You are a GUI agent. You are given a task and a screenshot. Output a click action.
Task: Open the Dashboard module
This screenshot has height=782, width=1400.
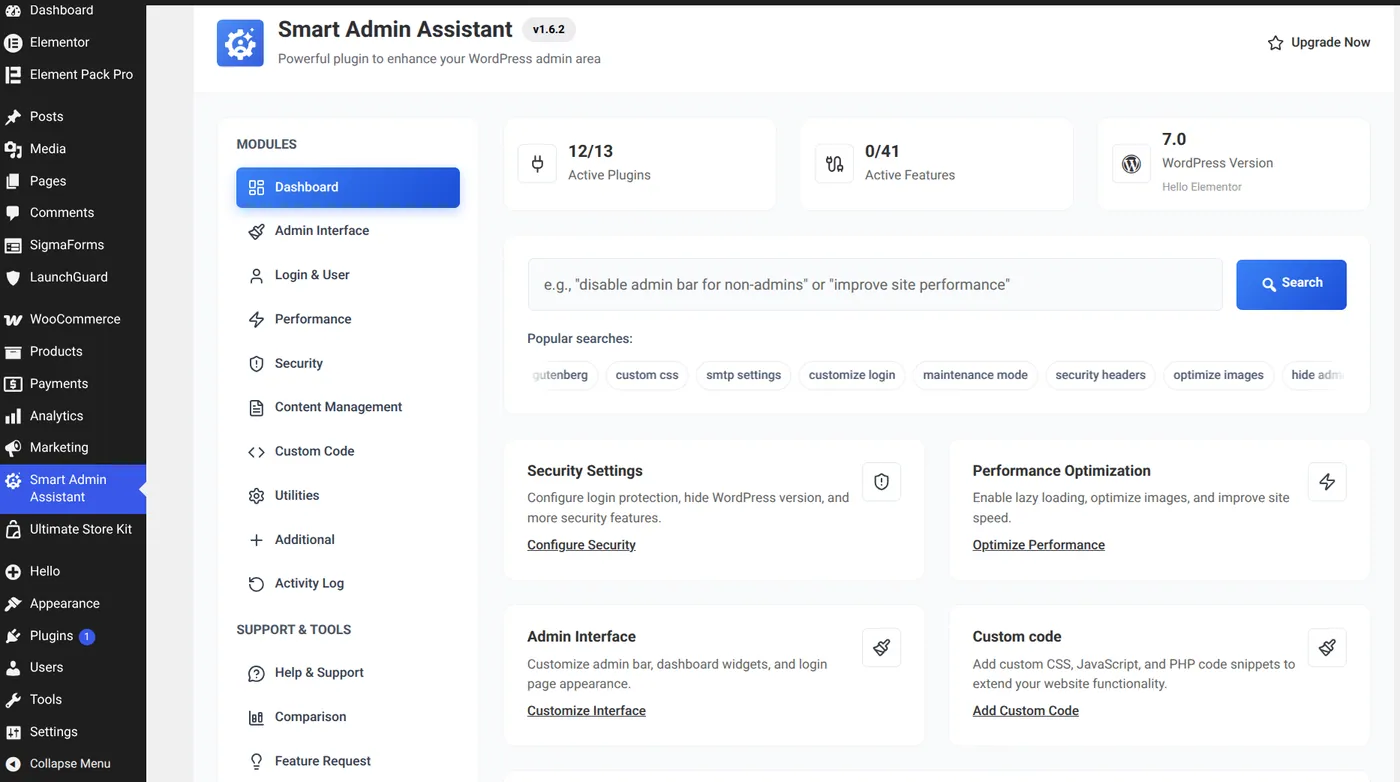348,187
